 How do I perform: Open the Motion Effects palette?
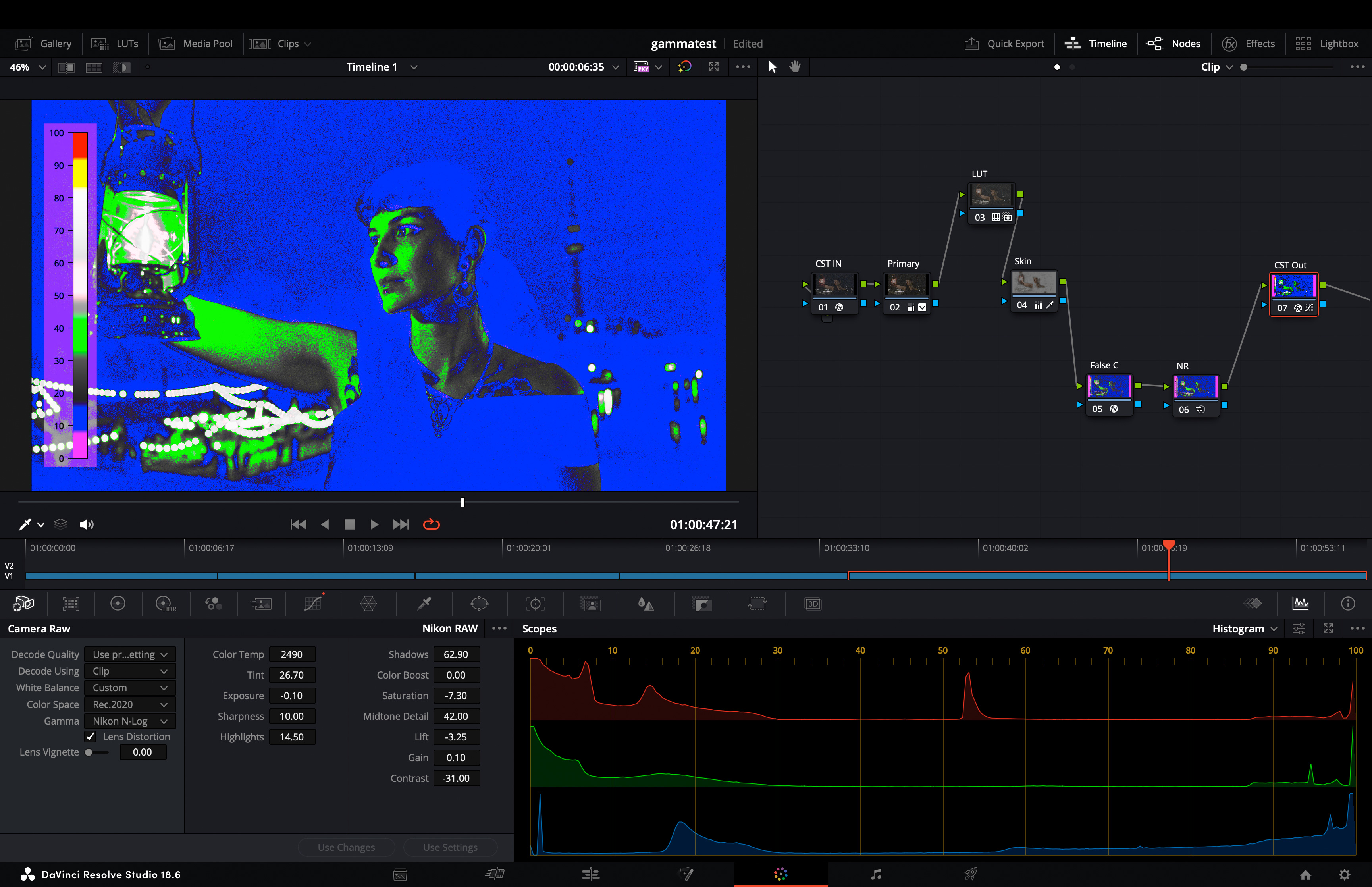261,604
